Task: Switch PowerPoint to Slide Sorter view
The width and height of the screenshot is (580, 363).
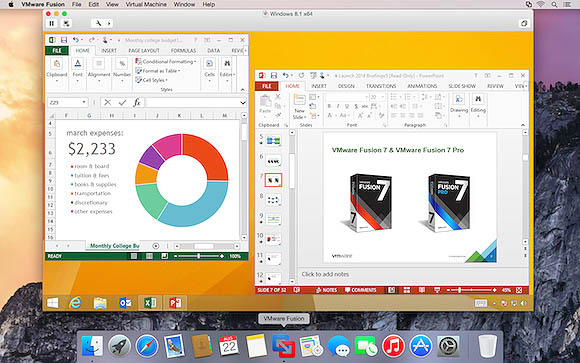Action: click(x=407, y=290)
